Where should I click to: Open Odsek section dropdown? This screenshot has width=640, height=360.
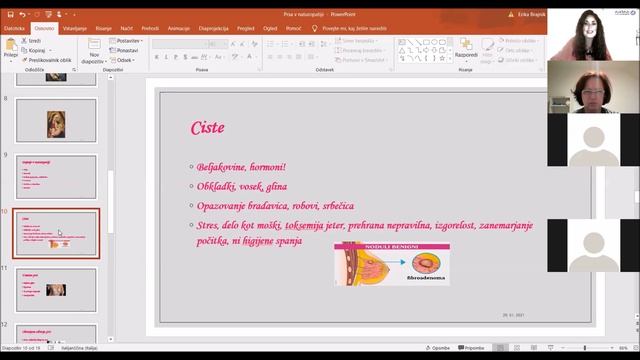point(122,60)
